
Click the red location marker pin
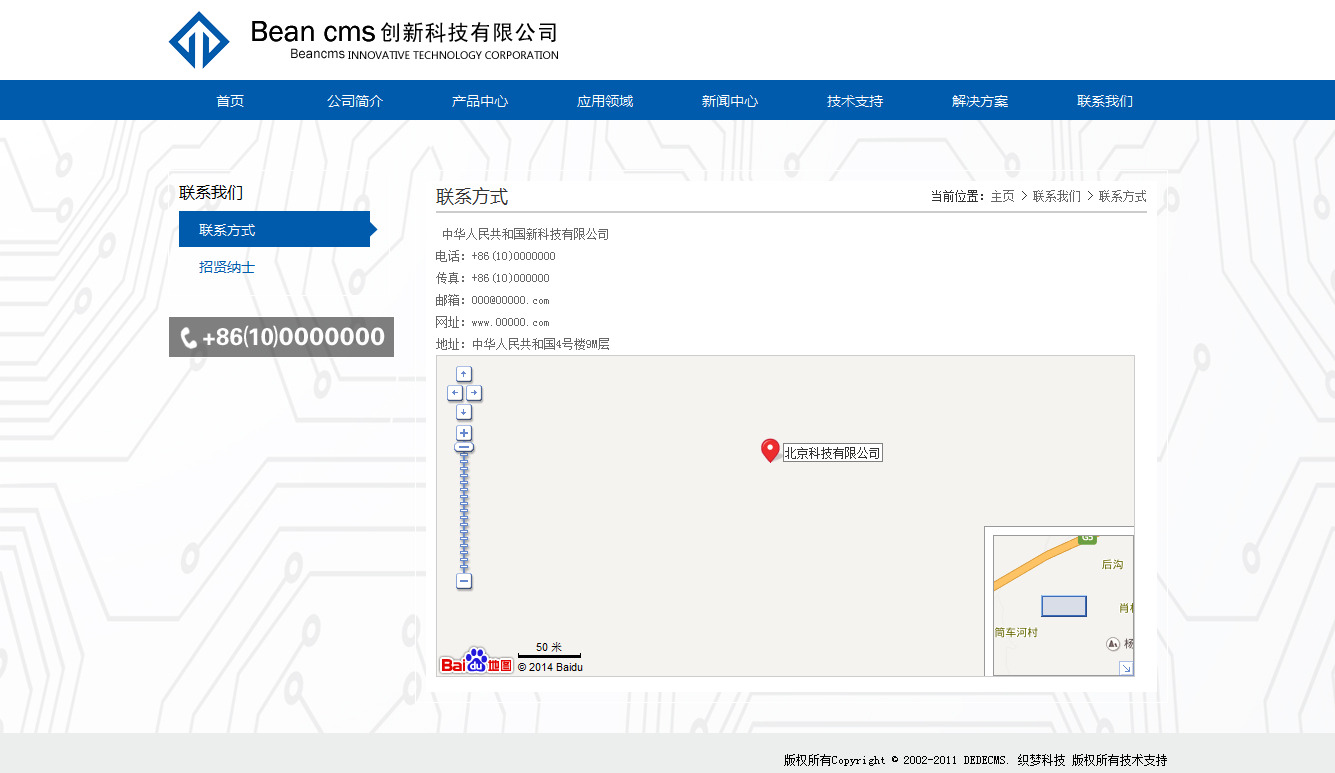(x=770, y=450)
